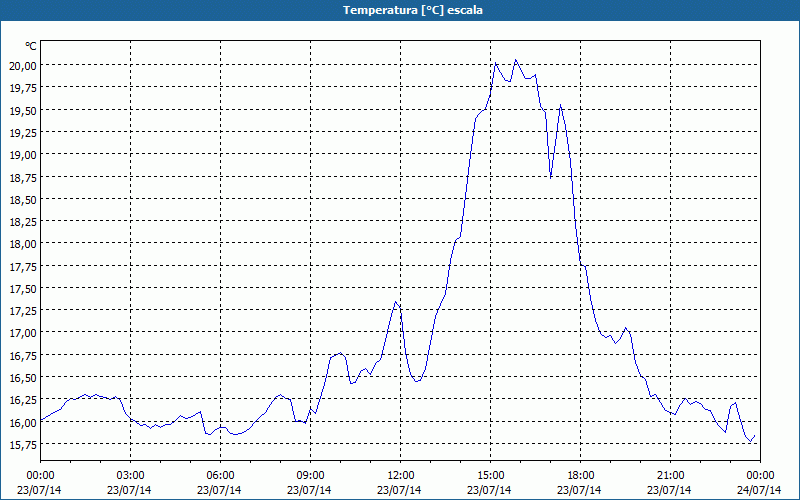Click the 15,75 y-axis value
The height and width of the screenshot is (500, 800).
(23, 444)
